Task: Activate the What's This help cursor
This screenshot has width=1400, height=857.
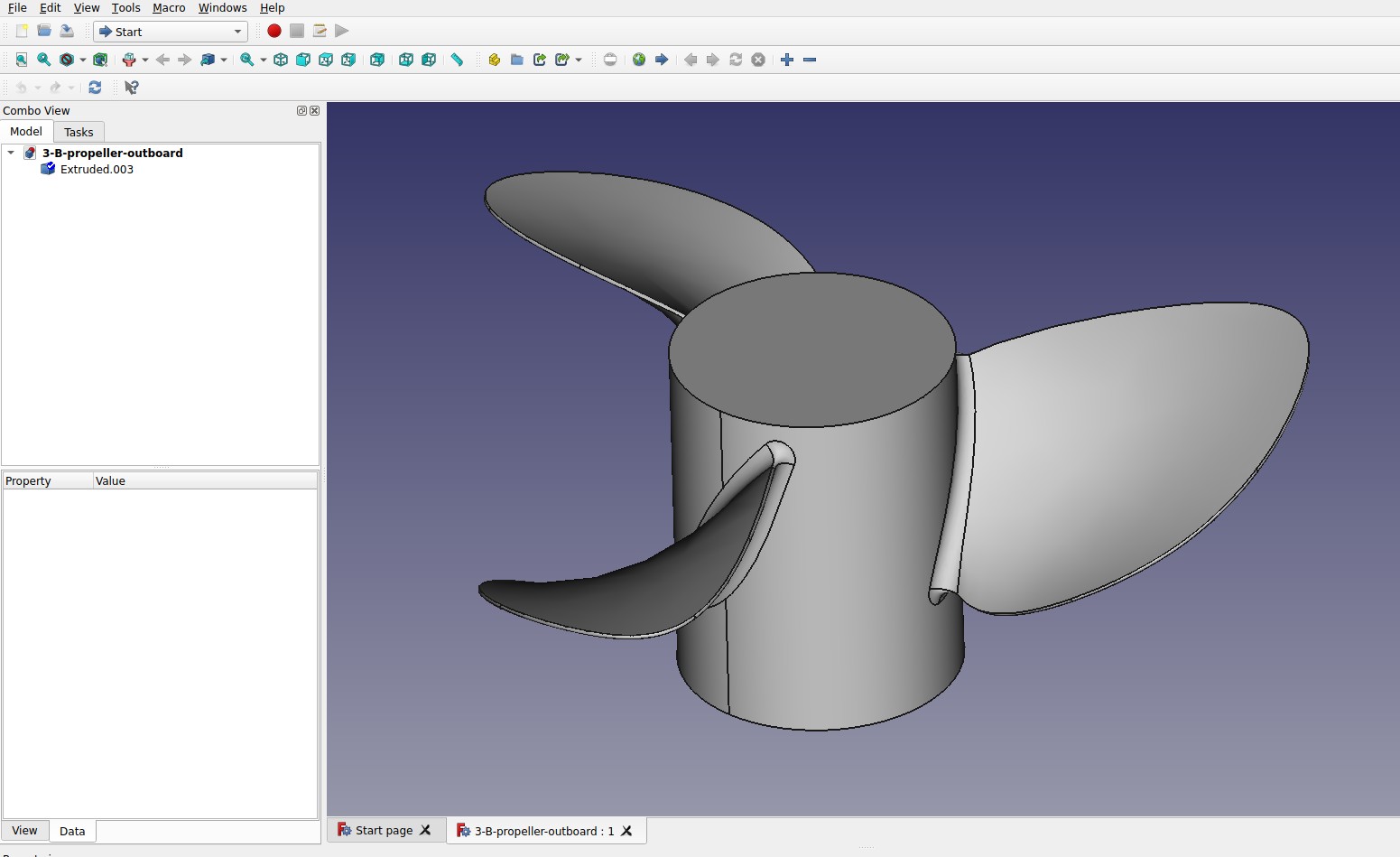Action: pos(132,88)
